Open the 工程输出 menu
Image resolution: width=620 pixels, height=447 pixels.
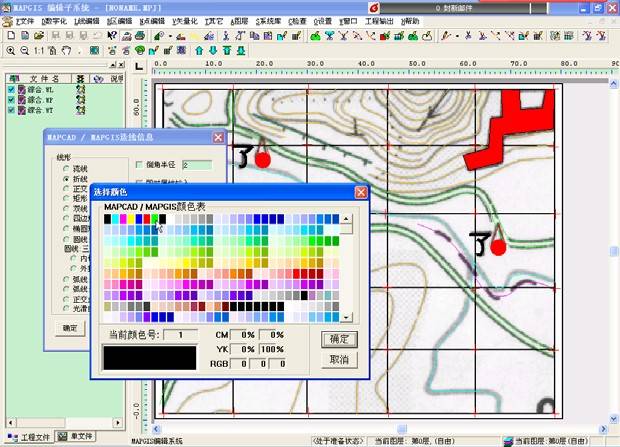click(379, 21)
